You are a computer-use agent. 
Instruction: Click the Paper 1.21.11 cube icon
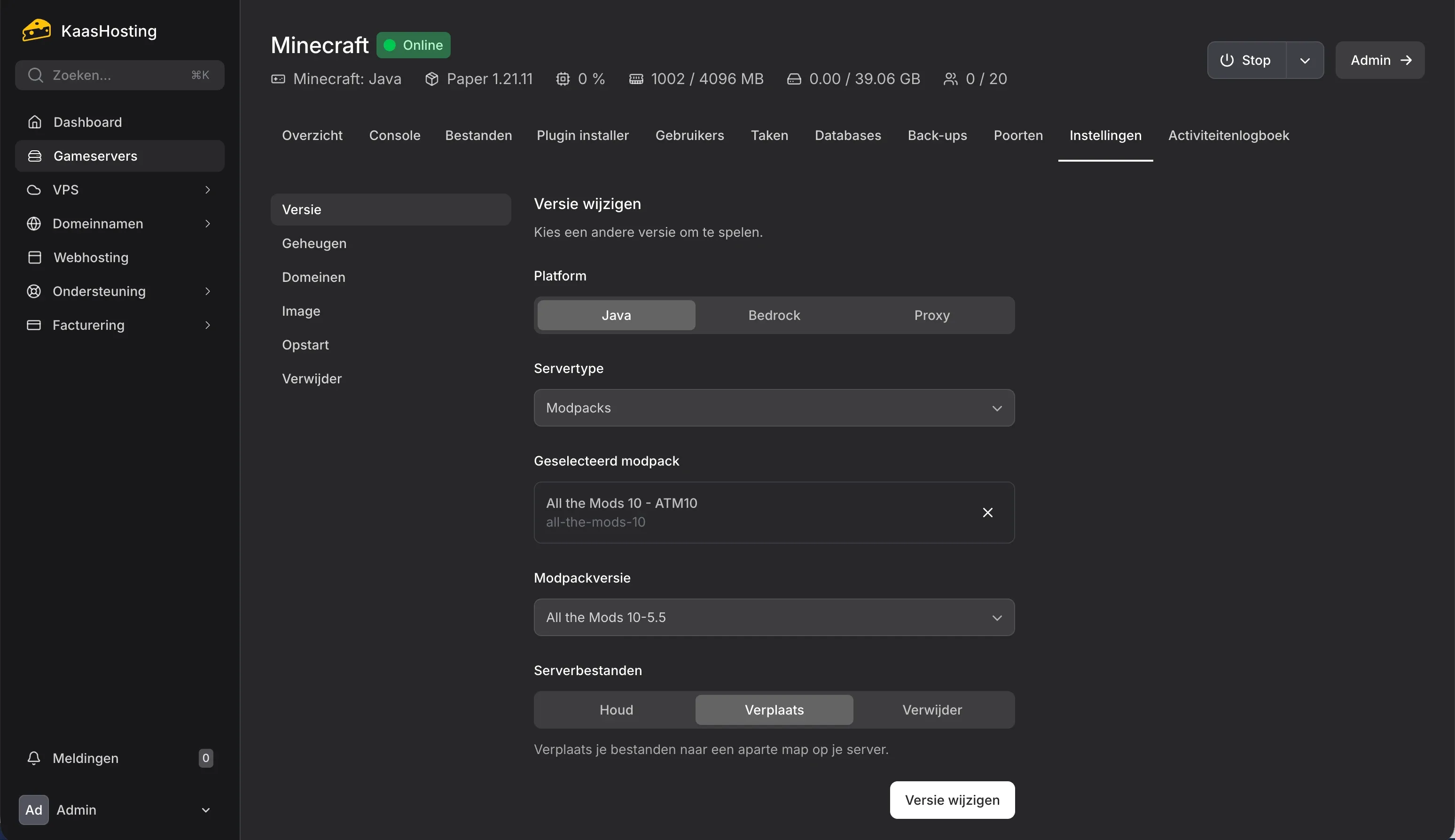click(432, 78)
